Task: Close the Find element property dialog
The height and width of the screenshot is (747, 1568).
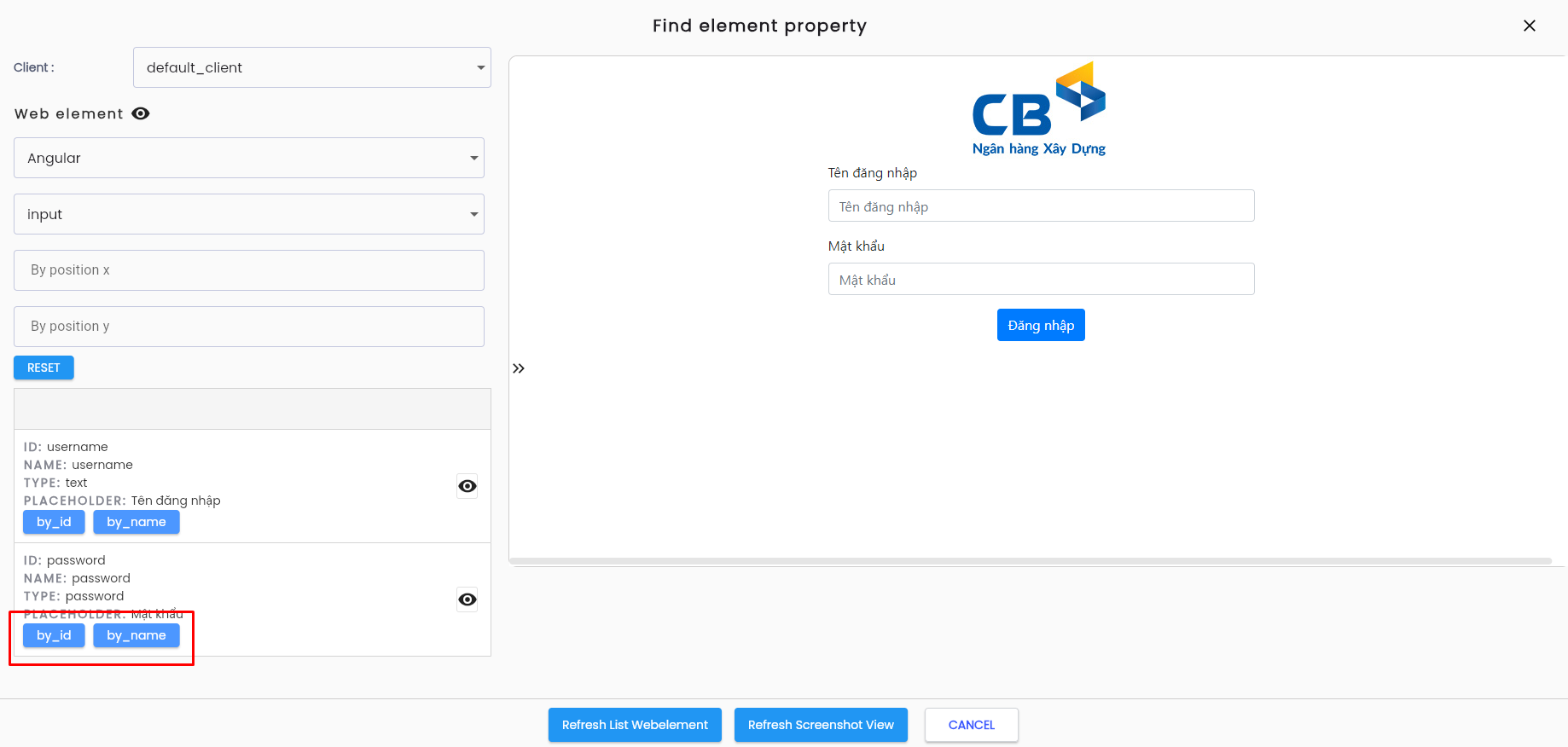Action: 1530,26
